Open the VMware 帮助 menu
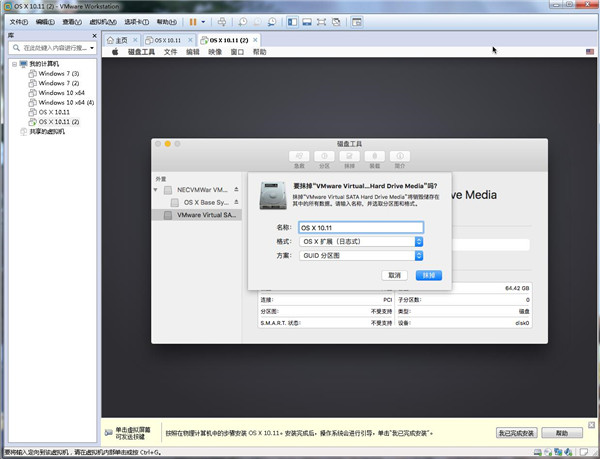The height and width of the screenshot is (459, 600). (166, 22)
